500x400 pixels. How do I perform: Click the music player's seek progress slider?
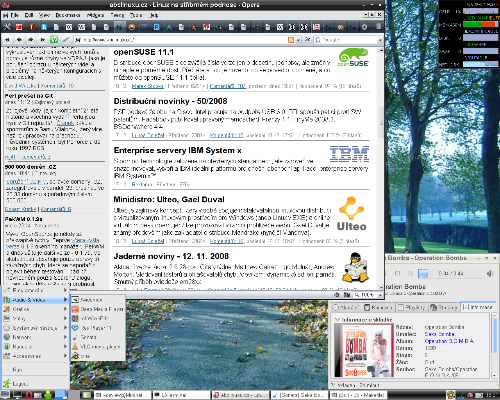[451, 273]
